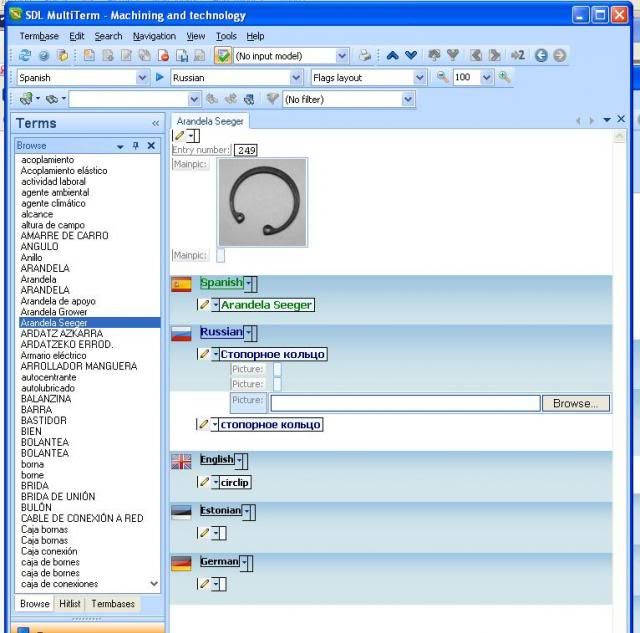The height and width of the screenshot is (633, 640).
Task: Select 'ARROLLADOR MANGUERA' in the term list
Action: (79, 366)
